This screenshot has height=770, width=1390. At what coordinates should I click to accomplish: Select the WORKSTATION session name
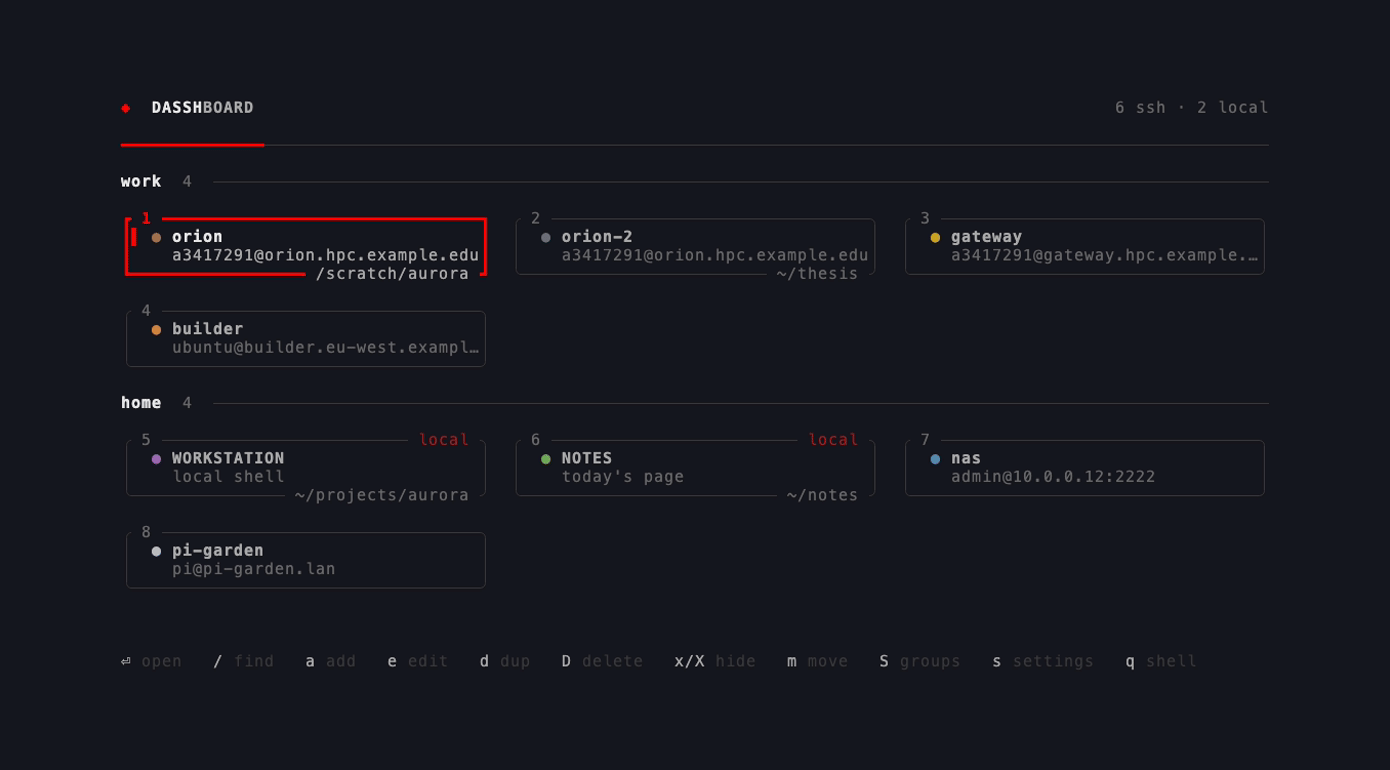pyautogui.click(x=228, y=458)
